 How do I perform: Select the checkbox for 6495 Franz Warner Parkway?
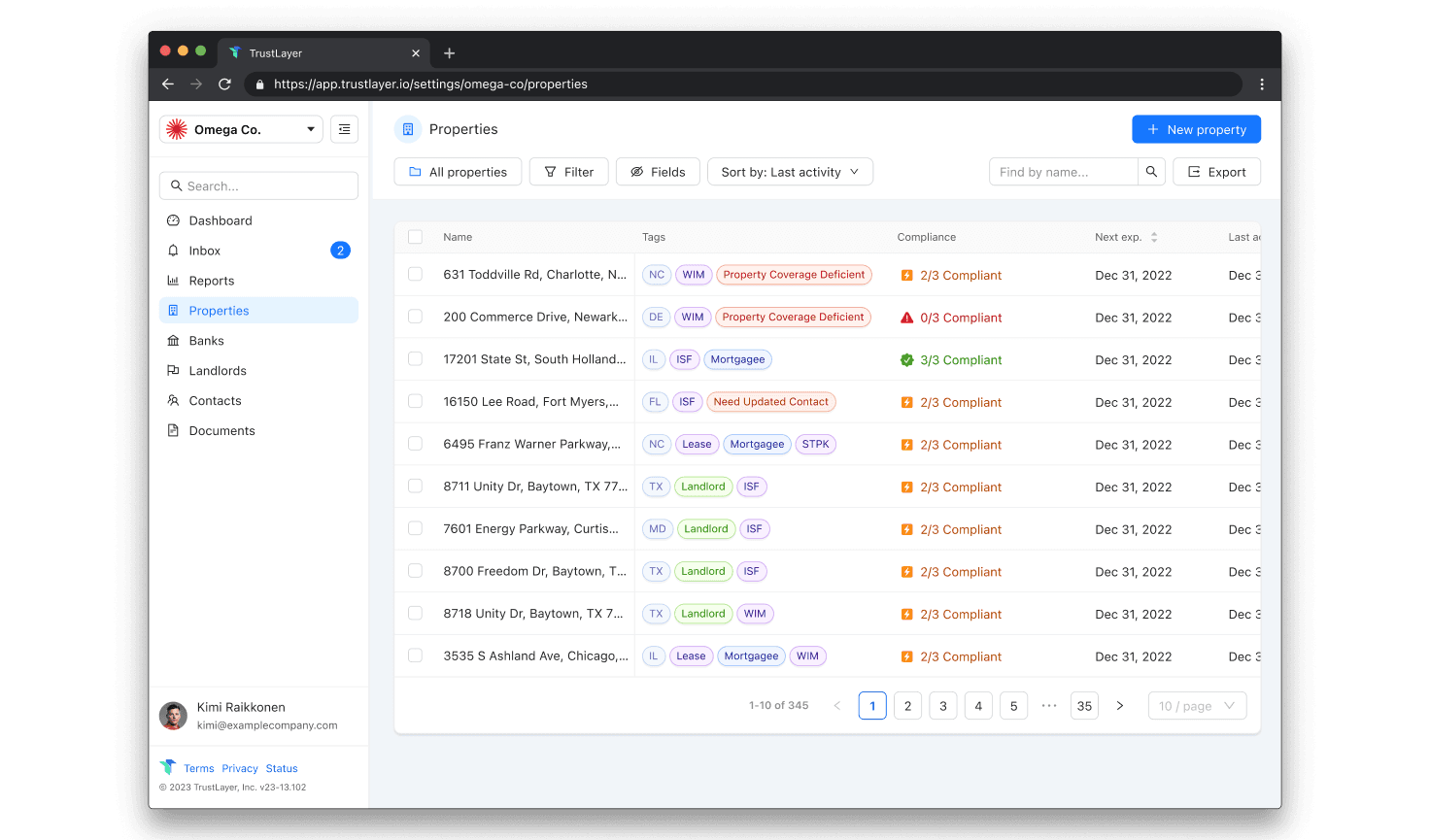point(415,444)
